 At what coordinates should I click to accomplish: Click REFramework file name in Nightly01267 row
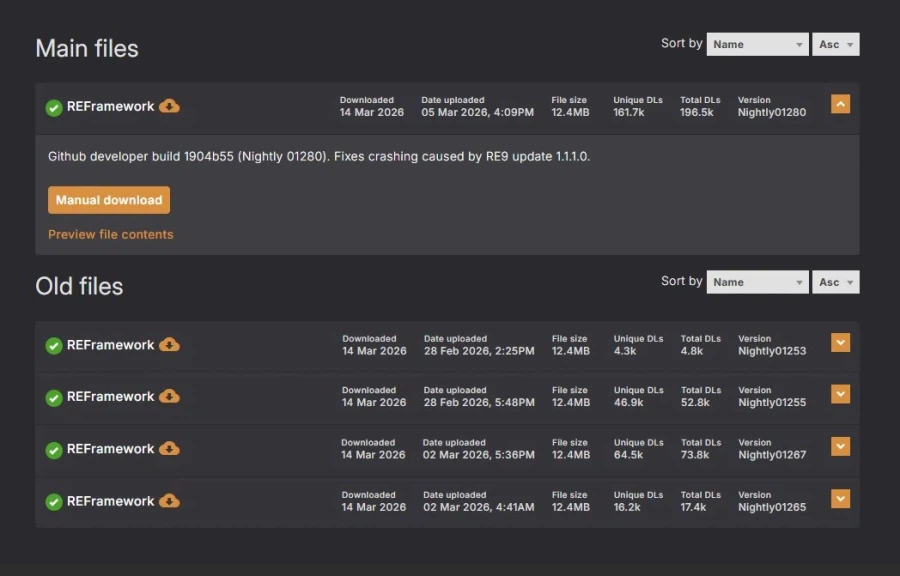pos(110,449)
